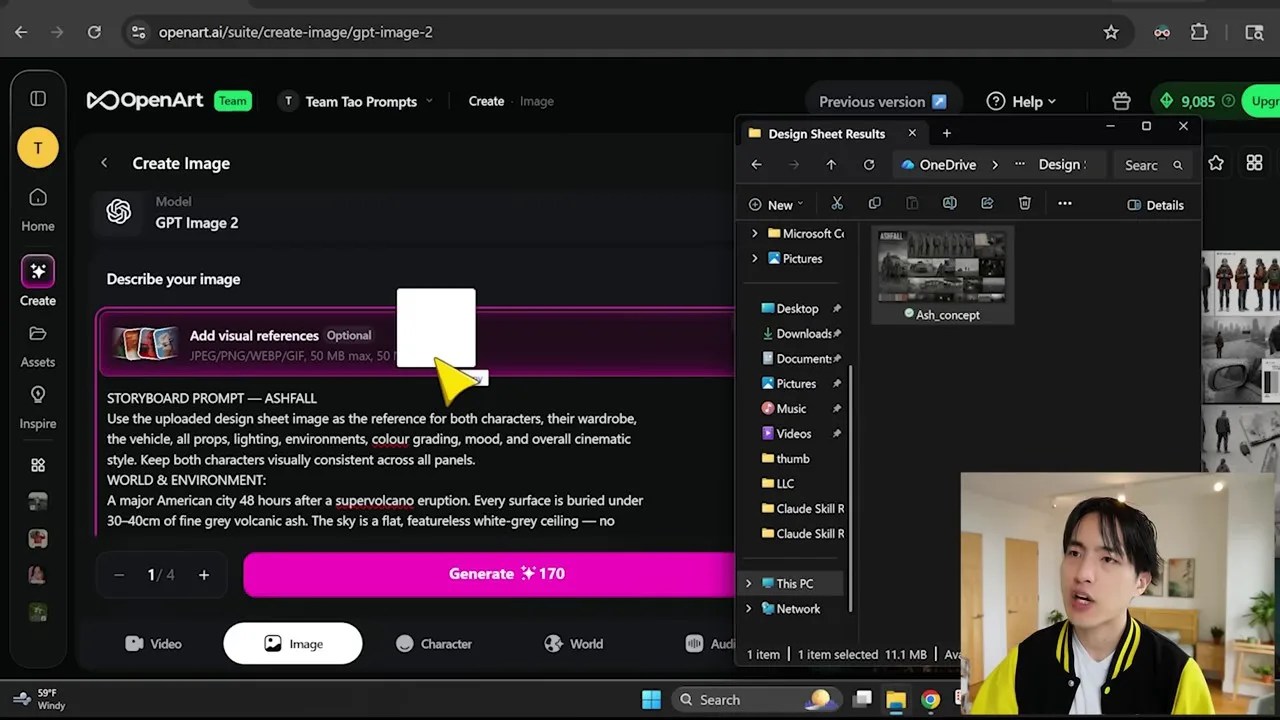Open the LLC folder in navigation pane
The width and height of the screenshot is (1280, 720).
tap(778, 484)
